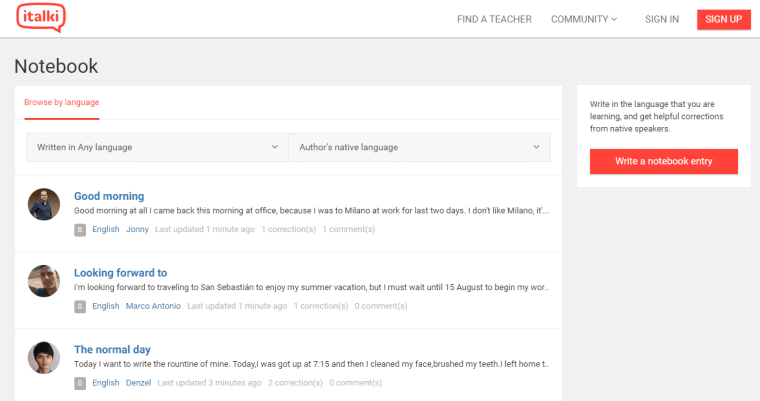Open The normal day entry title
Viewport: 760px width, 401px height.
112,350
